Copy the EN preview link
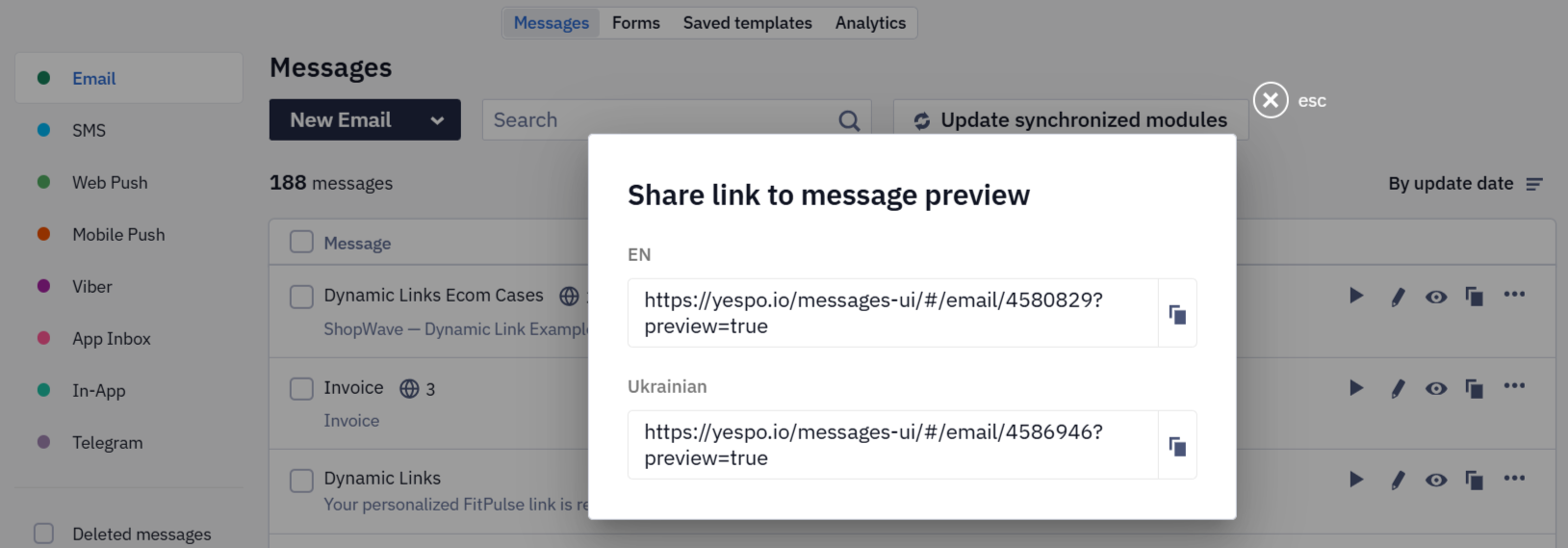 [1177, 314]
